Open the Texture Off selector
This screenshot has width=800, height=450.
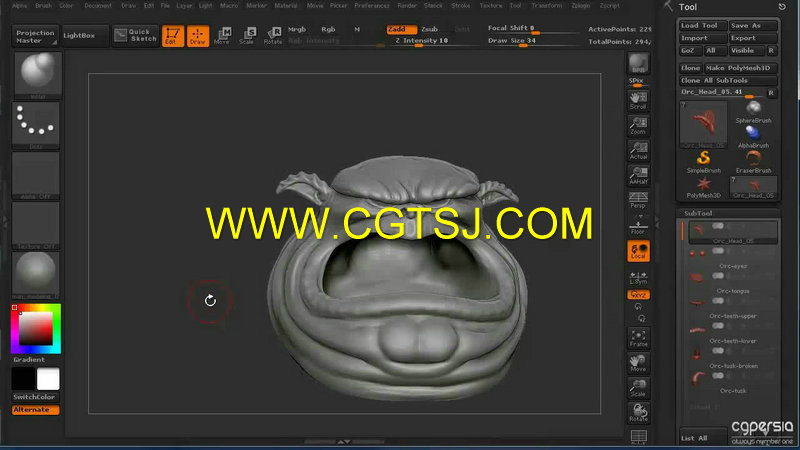pyautogui.click(x=36, y=226)
